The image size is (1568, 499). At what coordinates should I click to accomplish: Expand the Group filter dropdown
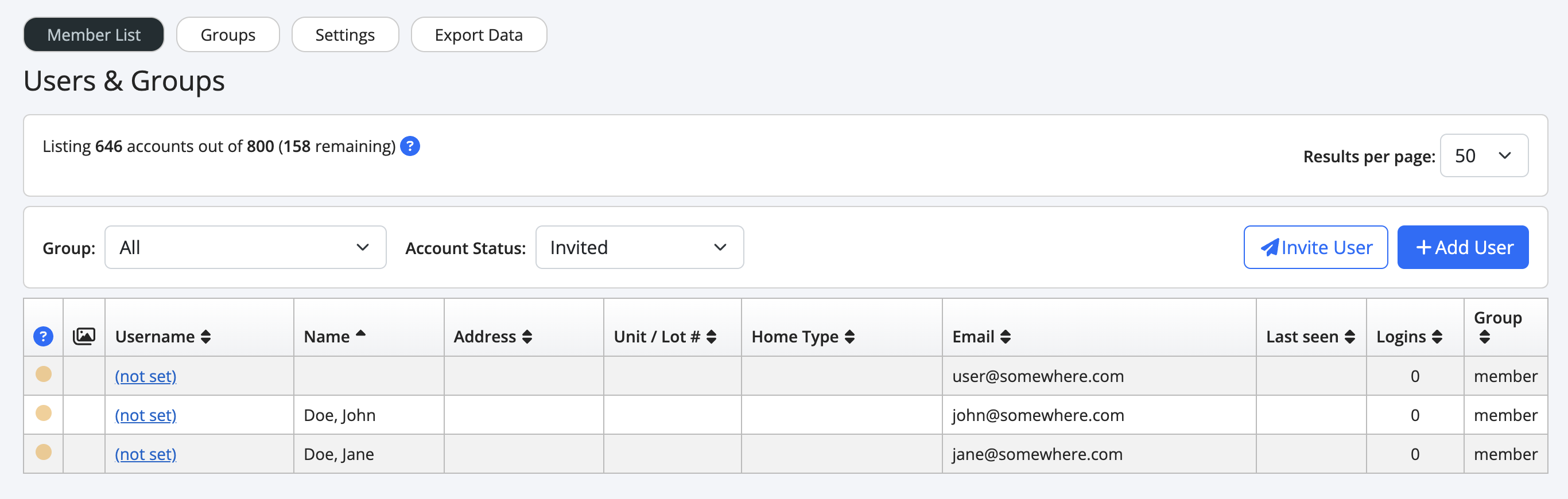(245, 247)
